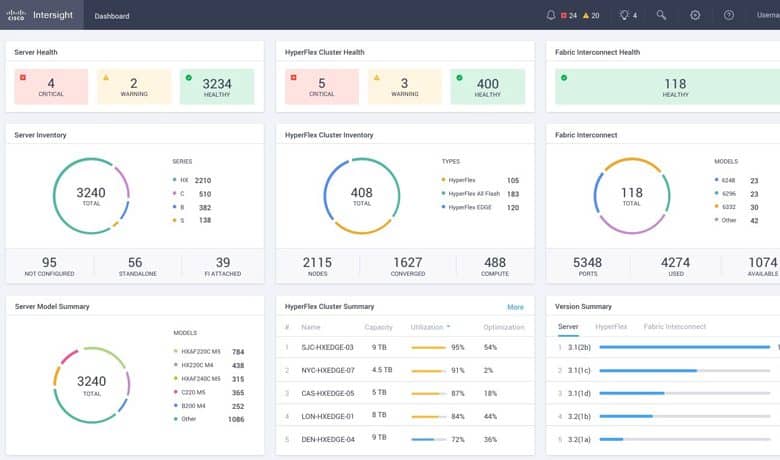Viewport: 780px width, 460px height.
Task: Select the Other models 42 legend entry
Action: [x=737, y=220]
